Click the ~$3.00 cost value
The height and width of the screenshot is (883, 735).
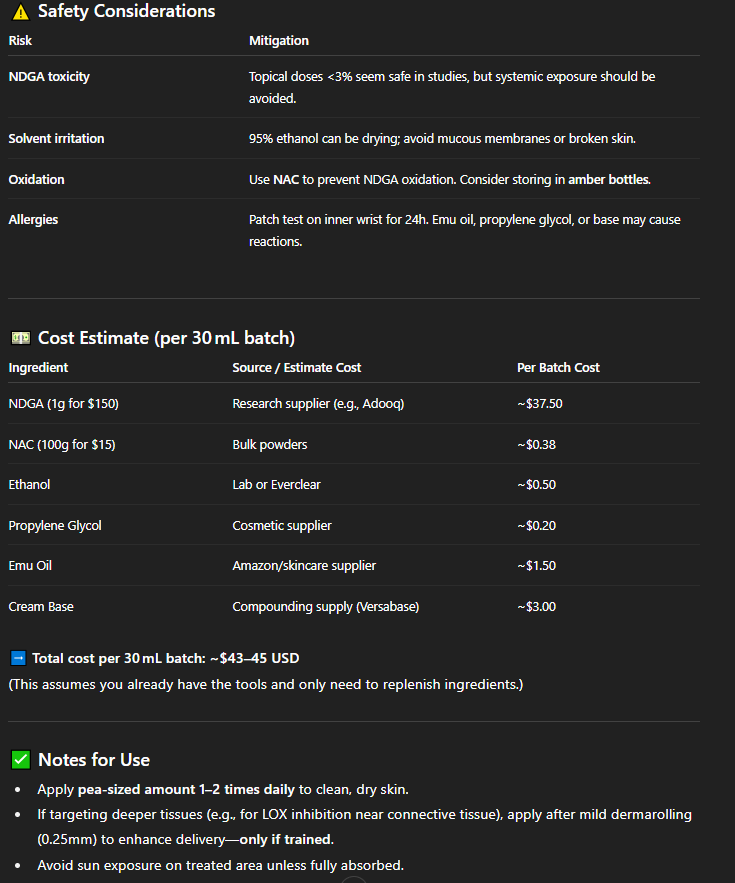tap(536, 606)
